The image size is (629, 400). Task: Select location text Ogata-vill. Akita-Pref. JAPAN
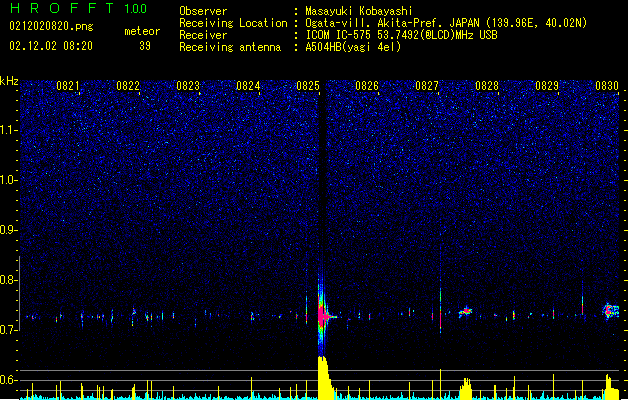pos(392,23)
